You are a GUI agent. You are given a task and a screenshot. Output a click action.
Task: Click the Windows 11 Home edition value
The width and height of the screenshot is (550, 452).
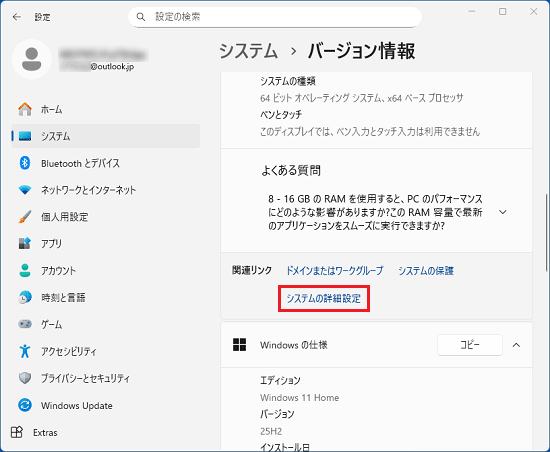[300, 398]
